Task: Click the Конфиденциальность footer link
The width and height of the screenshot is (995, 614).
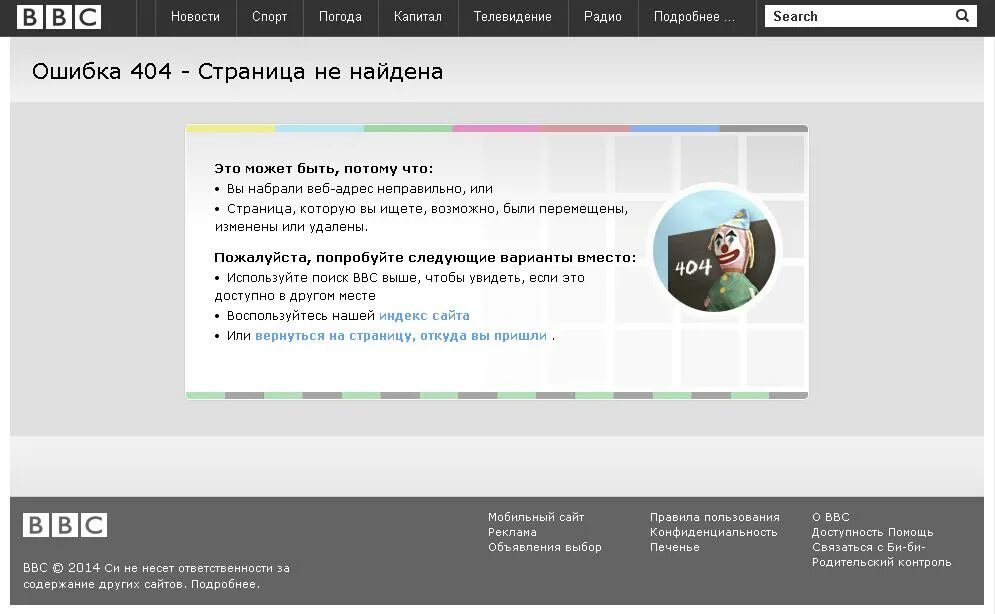Action: pos(713,532)
